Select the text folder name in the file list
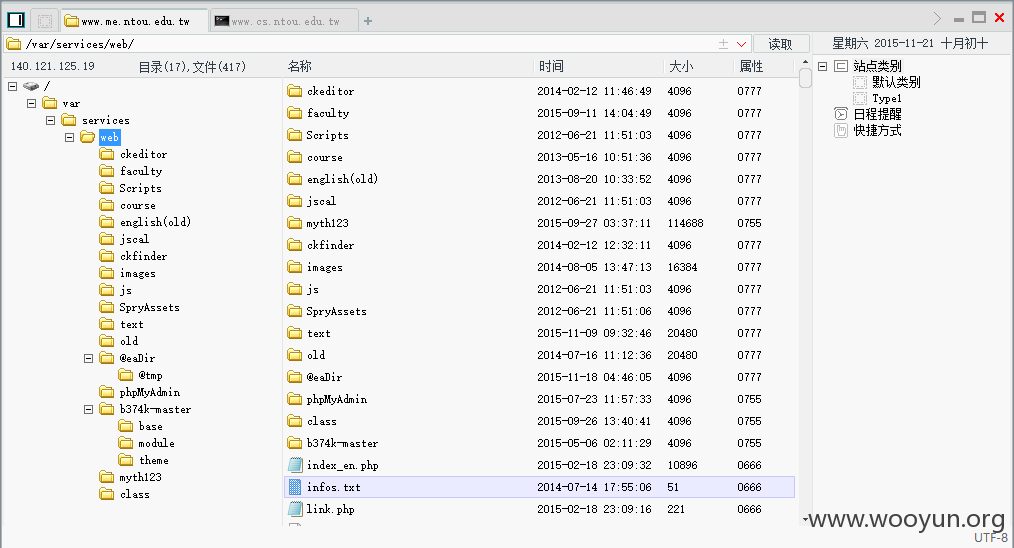The height and width of the screenshot is (548, 1014). pyautogui.click(x=319, y=333)
